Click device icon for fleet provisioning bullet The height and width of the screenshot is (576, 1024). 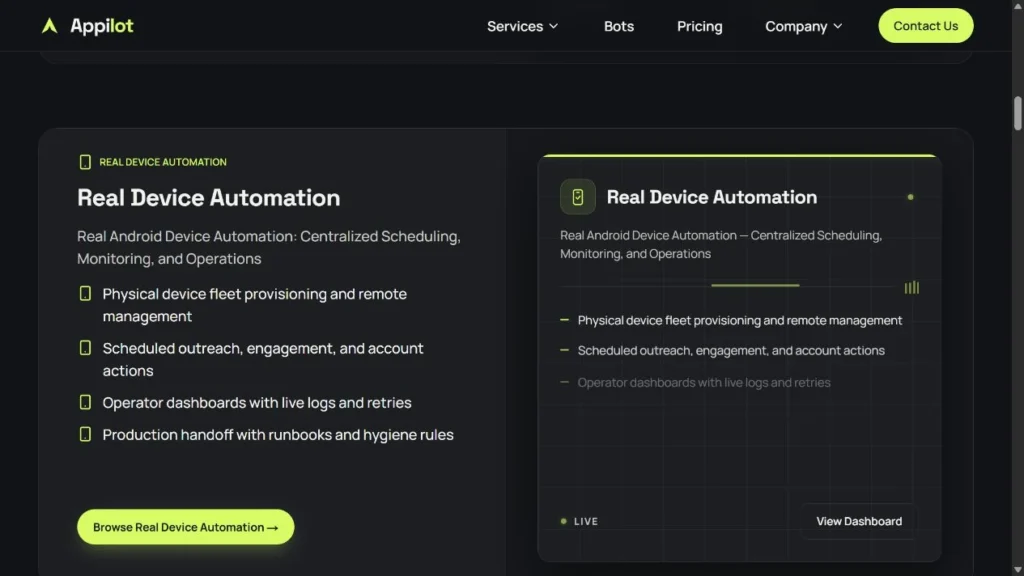point(85,293)
